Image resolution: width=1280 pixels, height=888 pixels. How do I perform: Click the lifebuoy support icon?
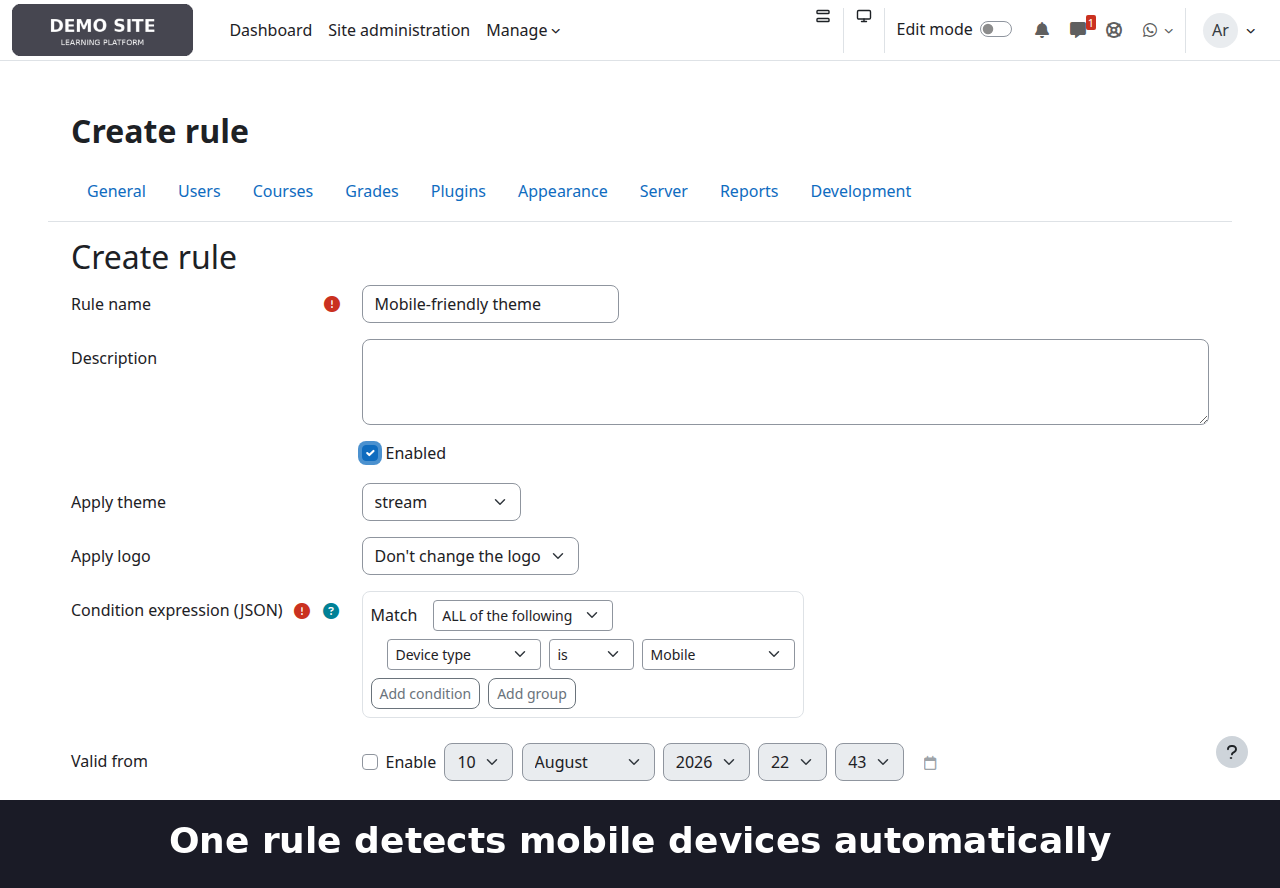point(1114,30)
